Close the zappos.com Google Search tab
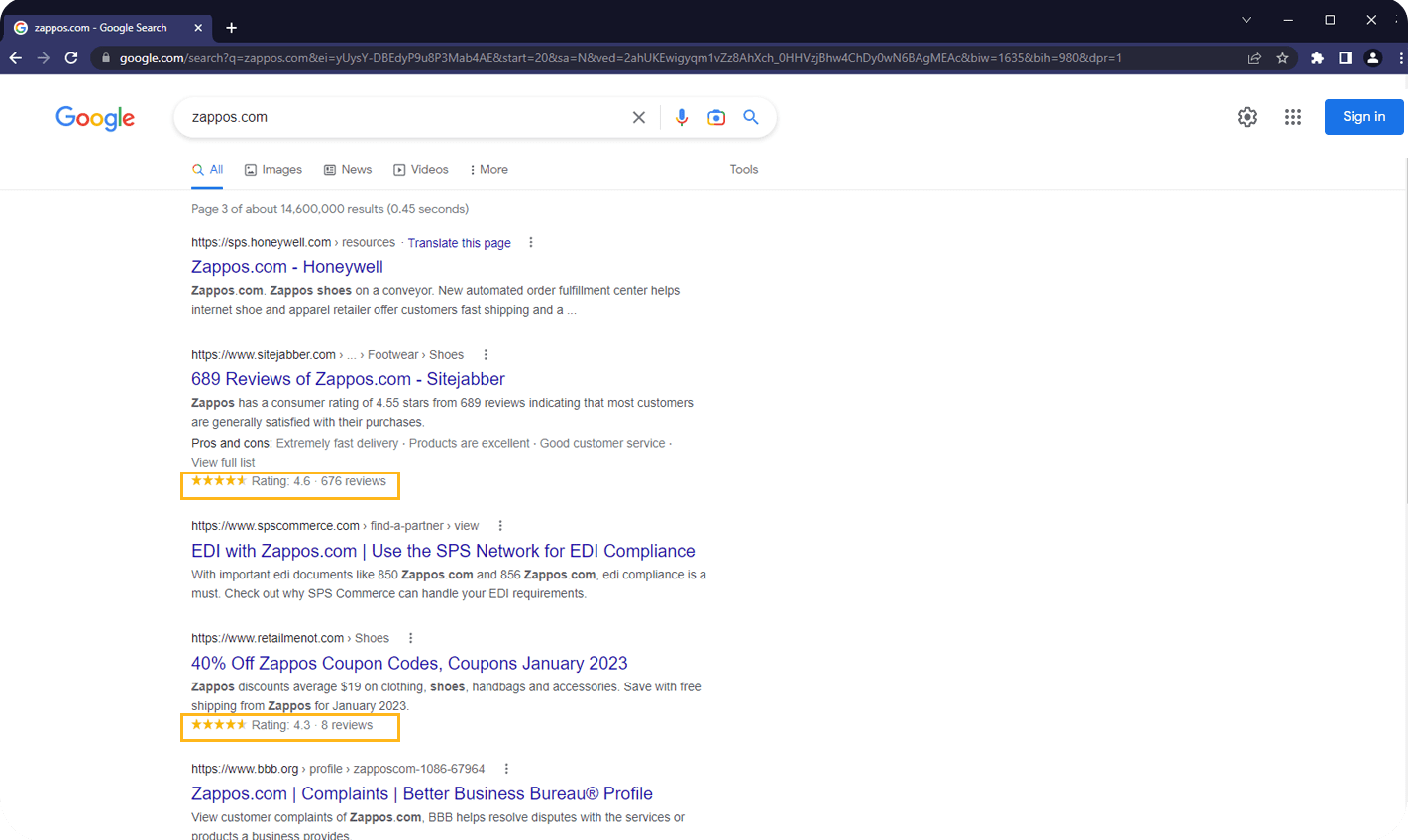The height and width of the screenshot is (840, 1408). (198, 28)
